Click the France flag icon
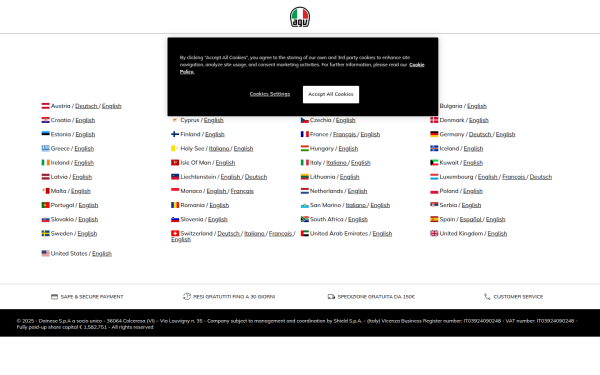Screen dimensions: 600x375 coord(305,134)
